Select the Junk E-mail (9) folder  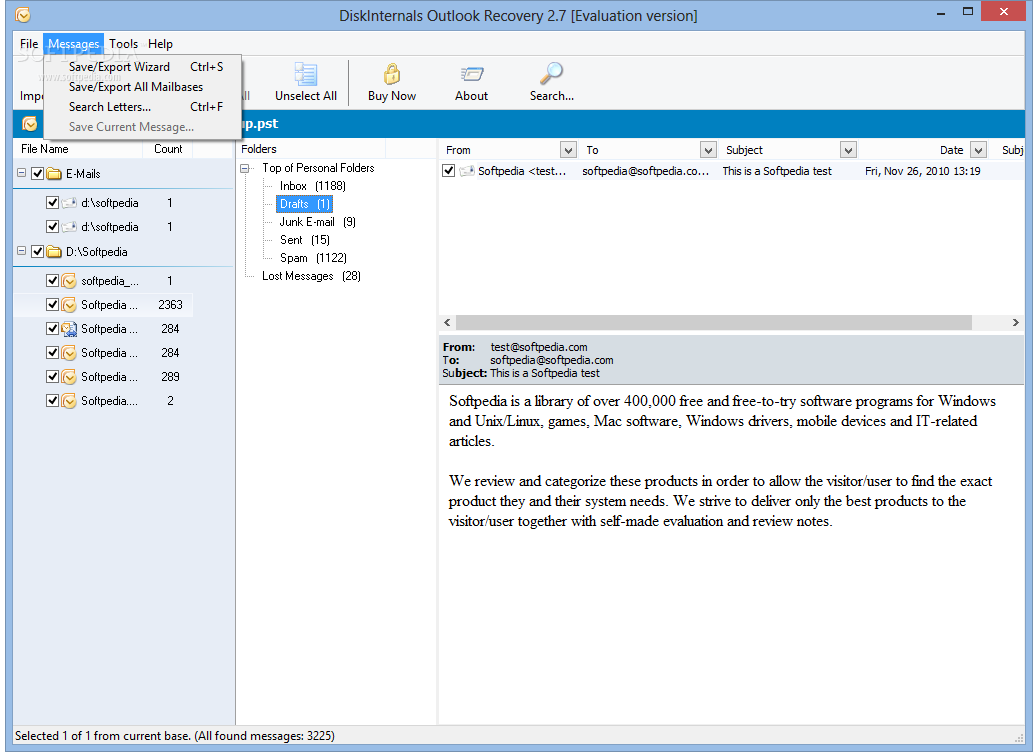tap(318, 222)
